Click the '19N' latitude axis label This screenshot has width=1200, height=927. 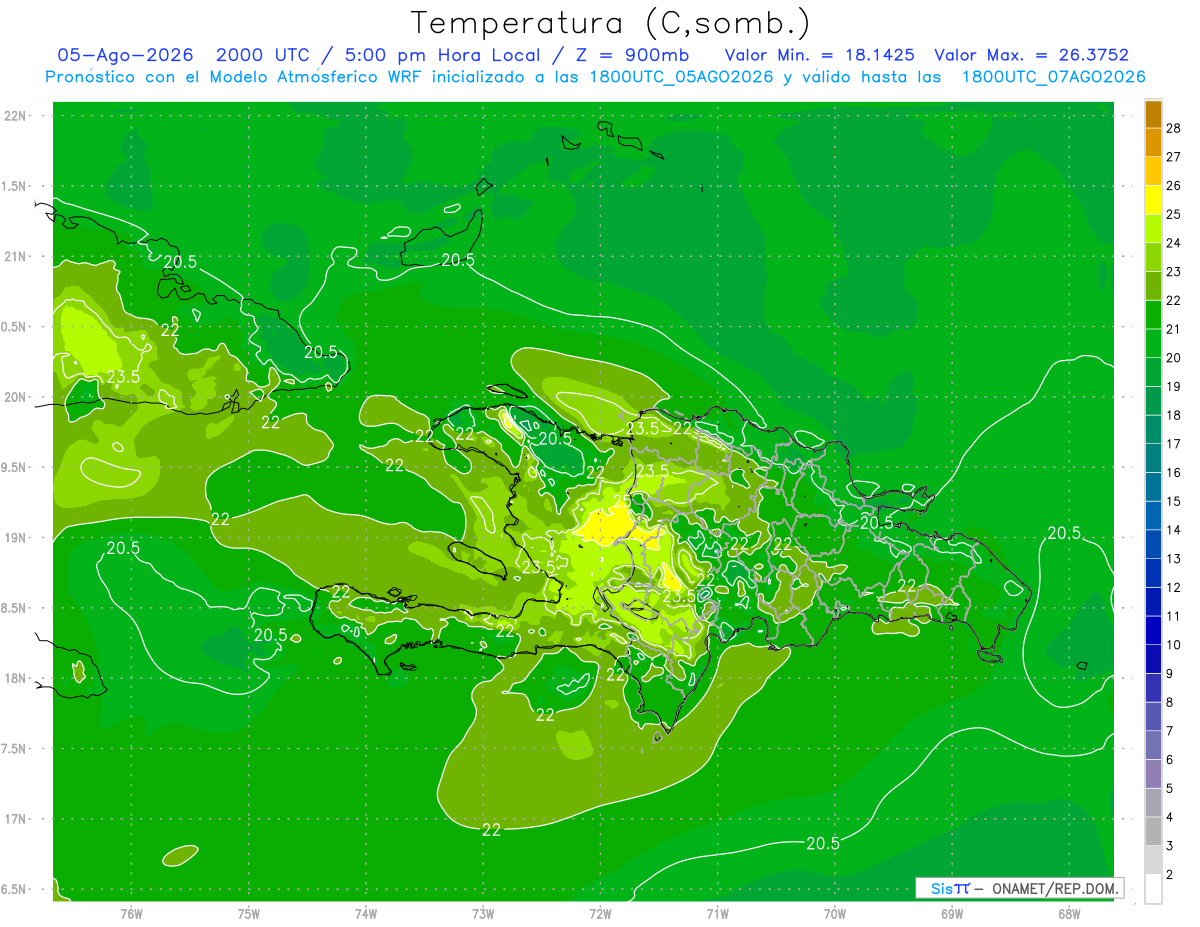point(16,538)
